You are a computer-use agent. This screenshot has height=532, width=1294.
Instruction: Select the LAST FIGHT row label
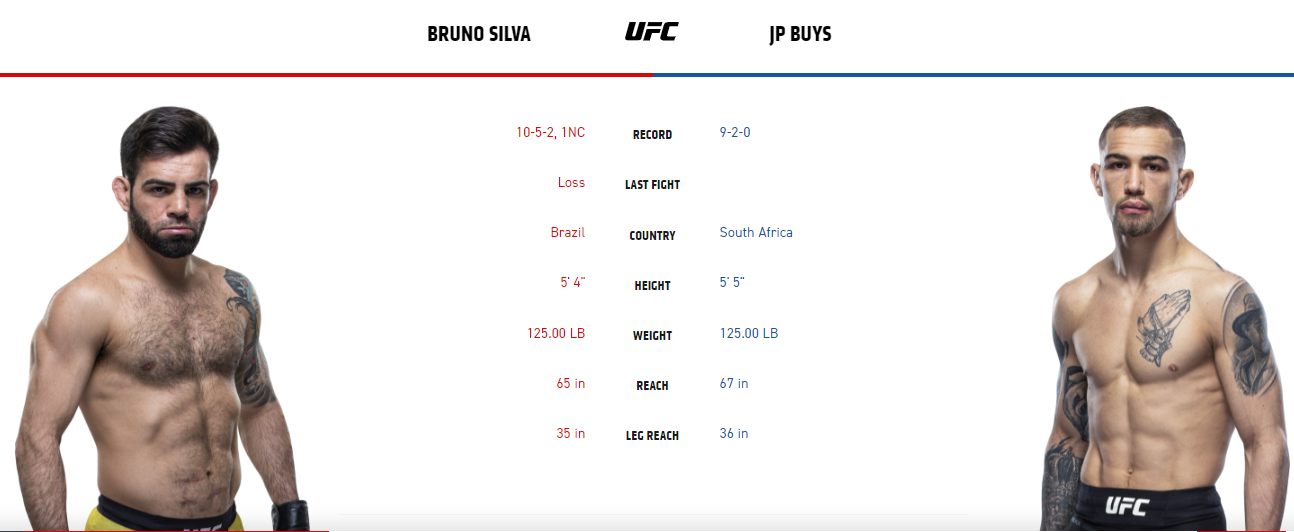652,185
